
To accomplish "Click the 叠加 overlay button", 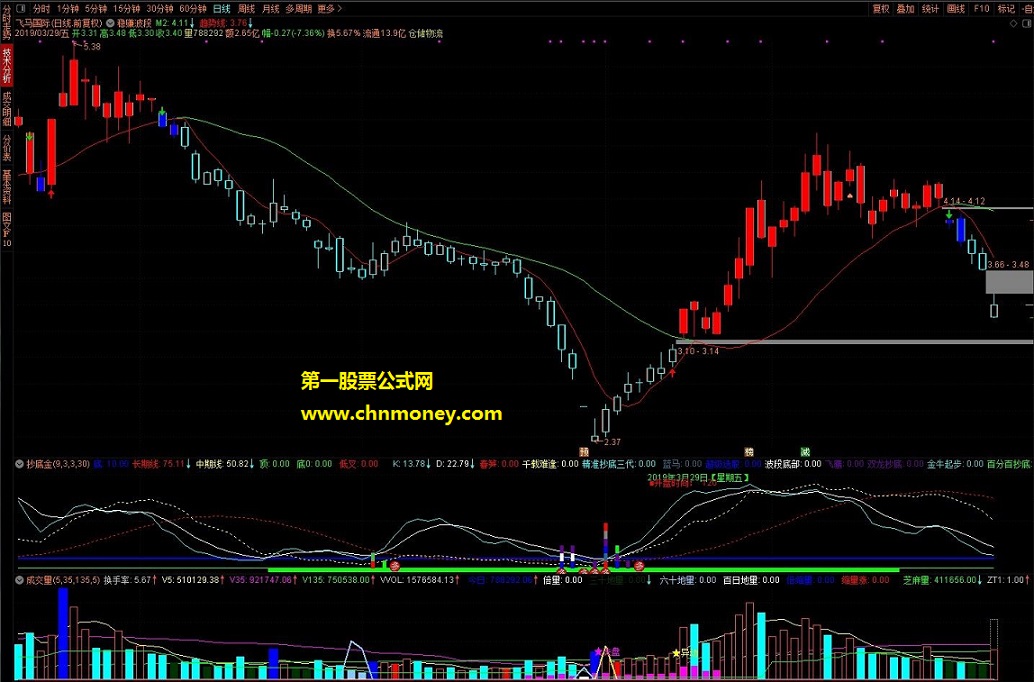I will click(x=905, y=9).
